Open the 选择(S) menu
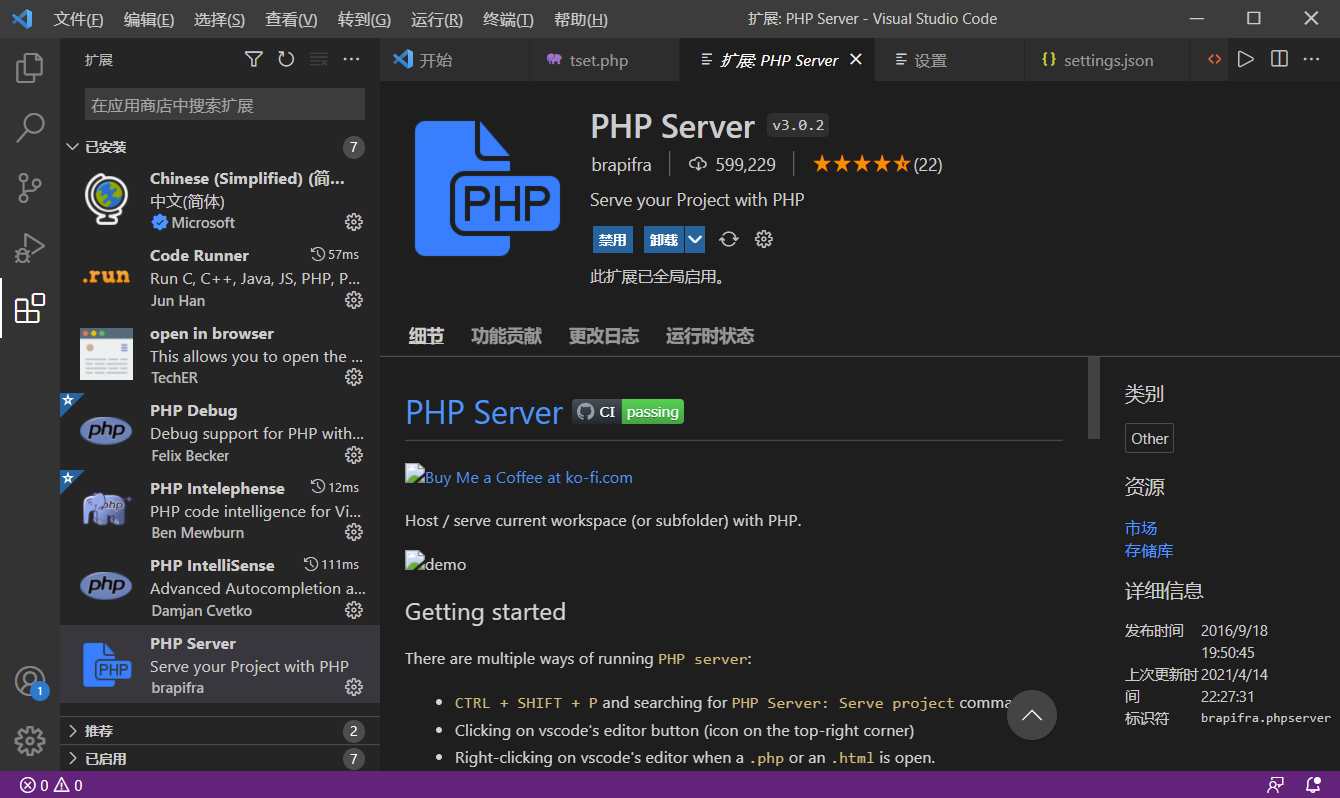Image resolution: width=1340 pixels, height=798 pixels. point(219,20)
